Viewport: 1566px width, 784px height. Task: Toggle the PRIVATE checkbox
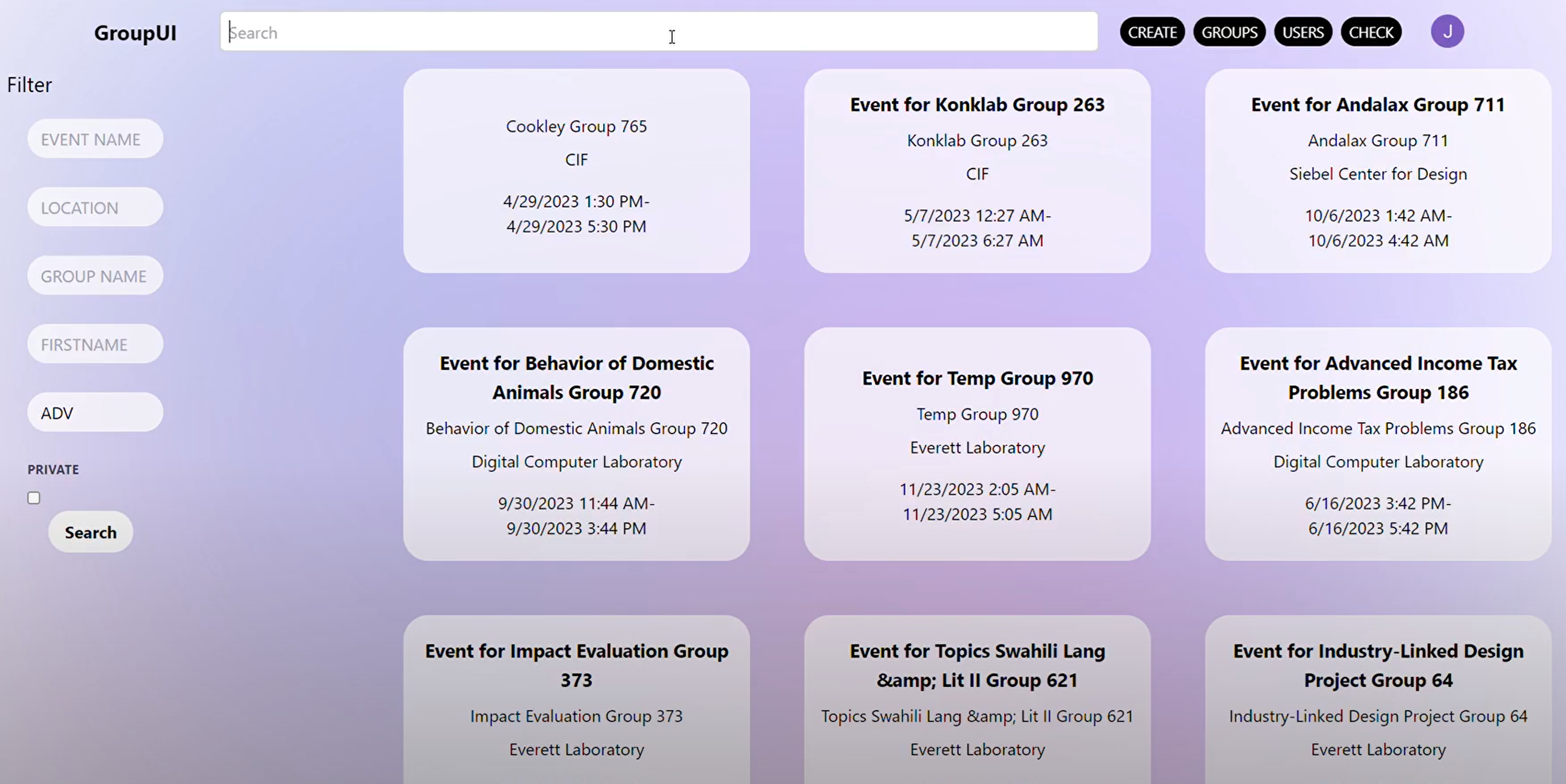(34, 498)
